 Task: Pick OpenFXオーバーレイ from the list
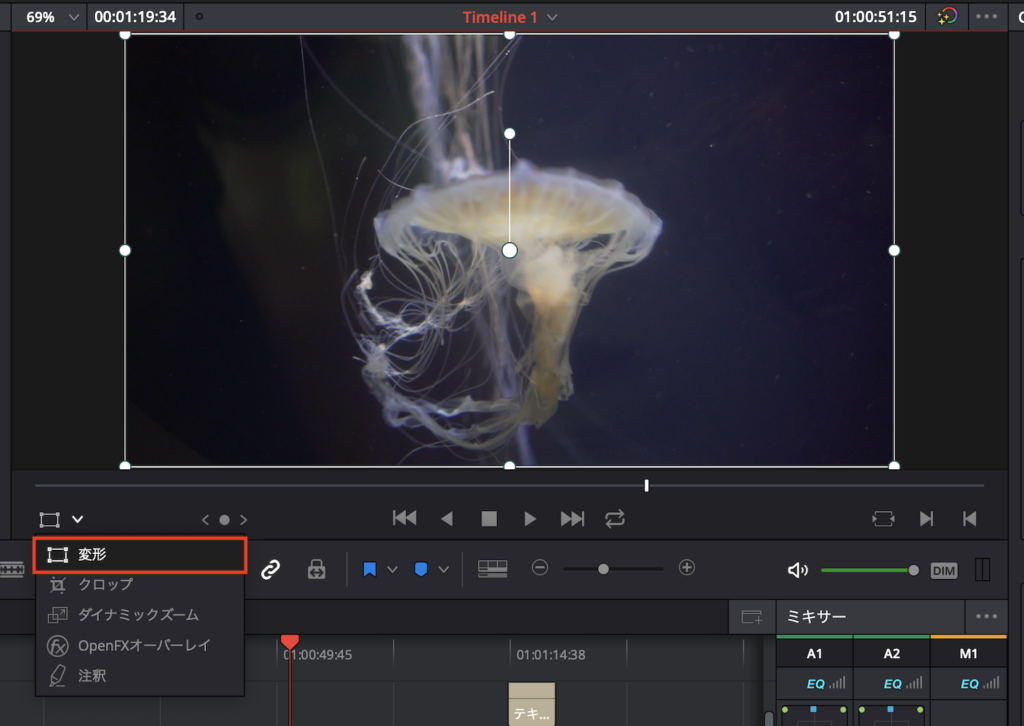coord(144,645)
